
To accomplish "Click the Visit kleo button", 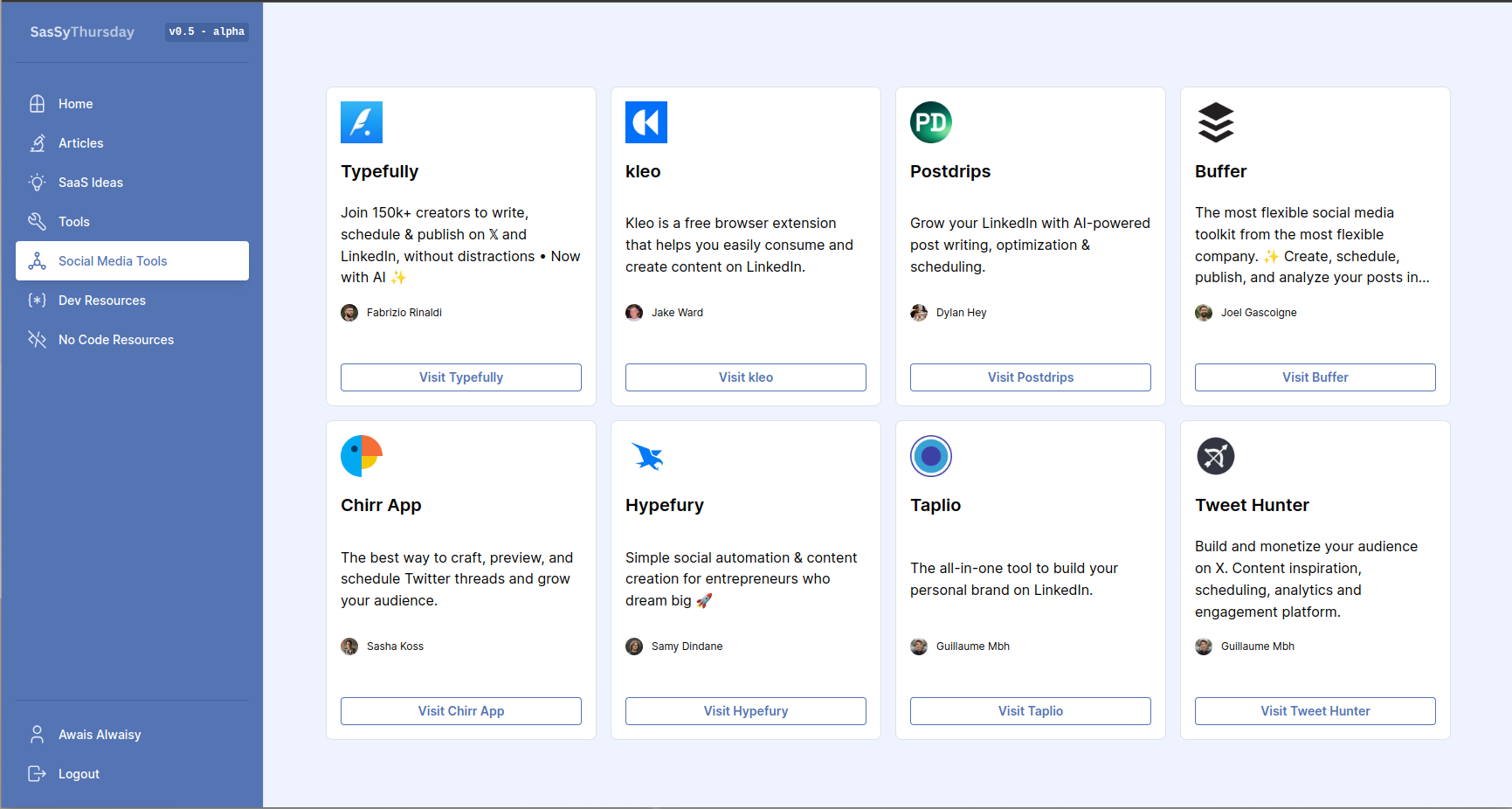I will (x=746, y=377).
